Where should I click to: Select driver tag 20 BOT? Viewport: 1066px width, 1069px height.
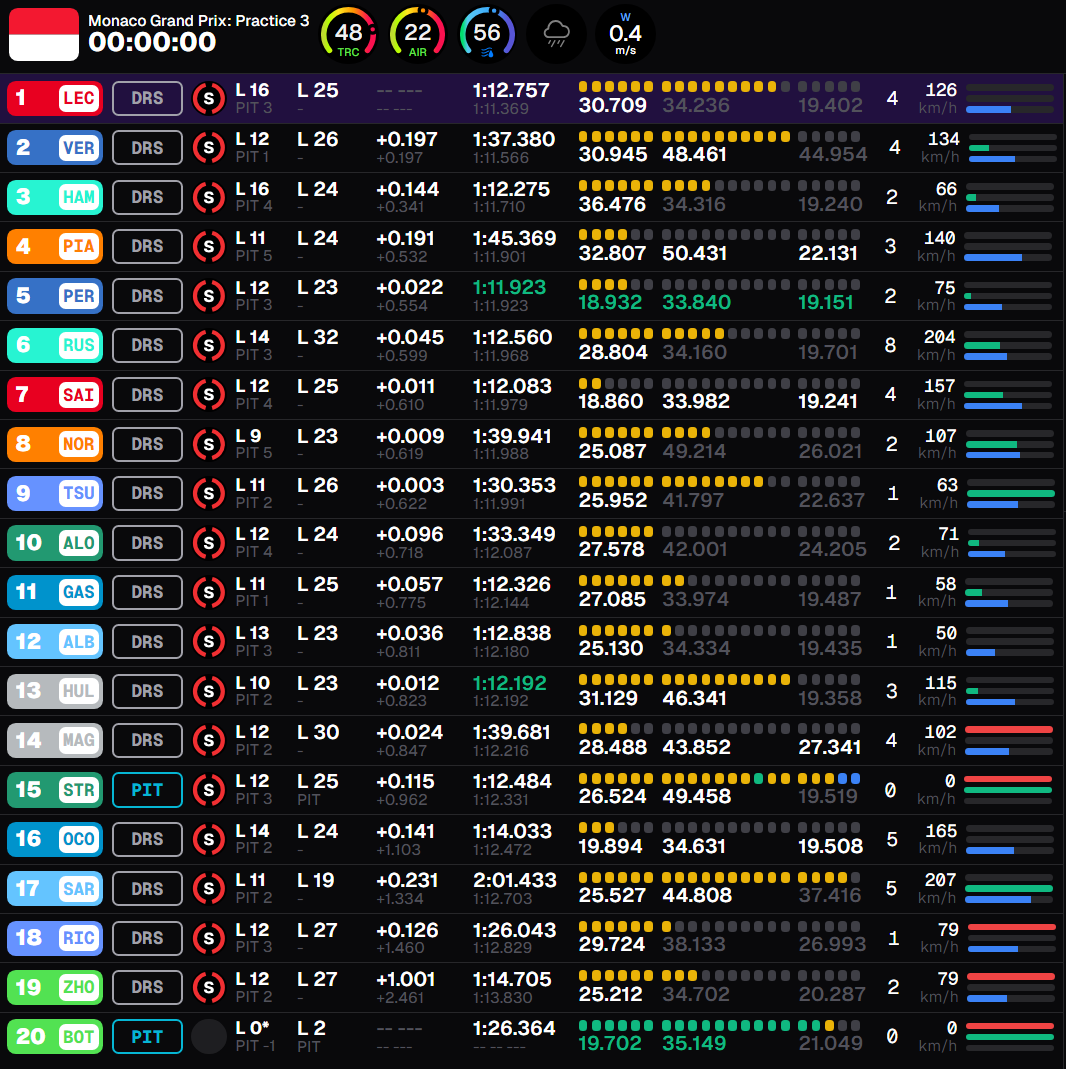55,1036
